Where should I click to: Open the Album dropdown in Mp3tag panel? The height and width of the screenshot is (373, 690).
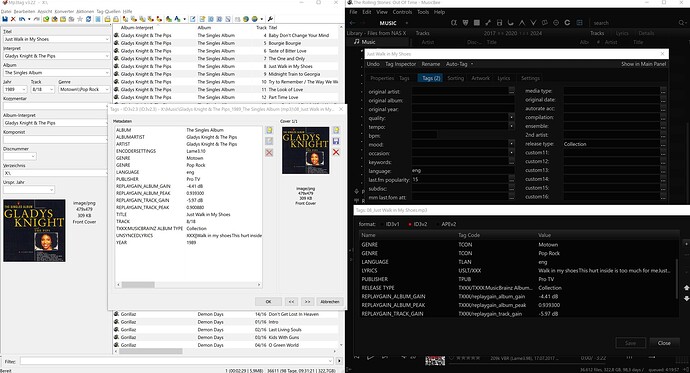[107, 73]
